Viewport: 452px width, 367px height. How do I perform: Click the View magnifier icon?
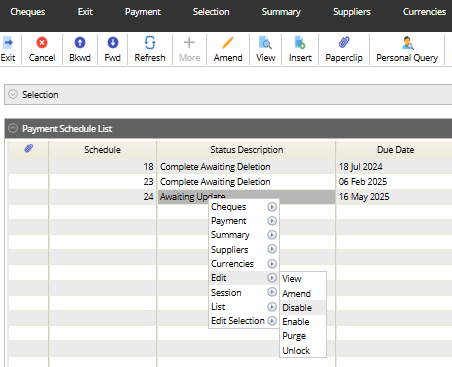265,43
